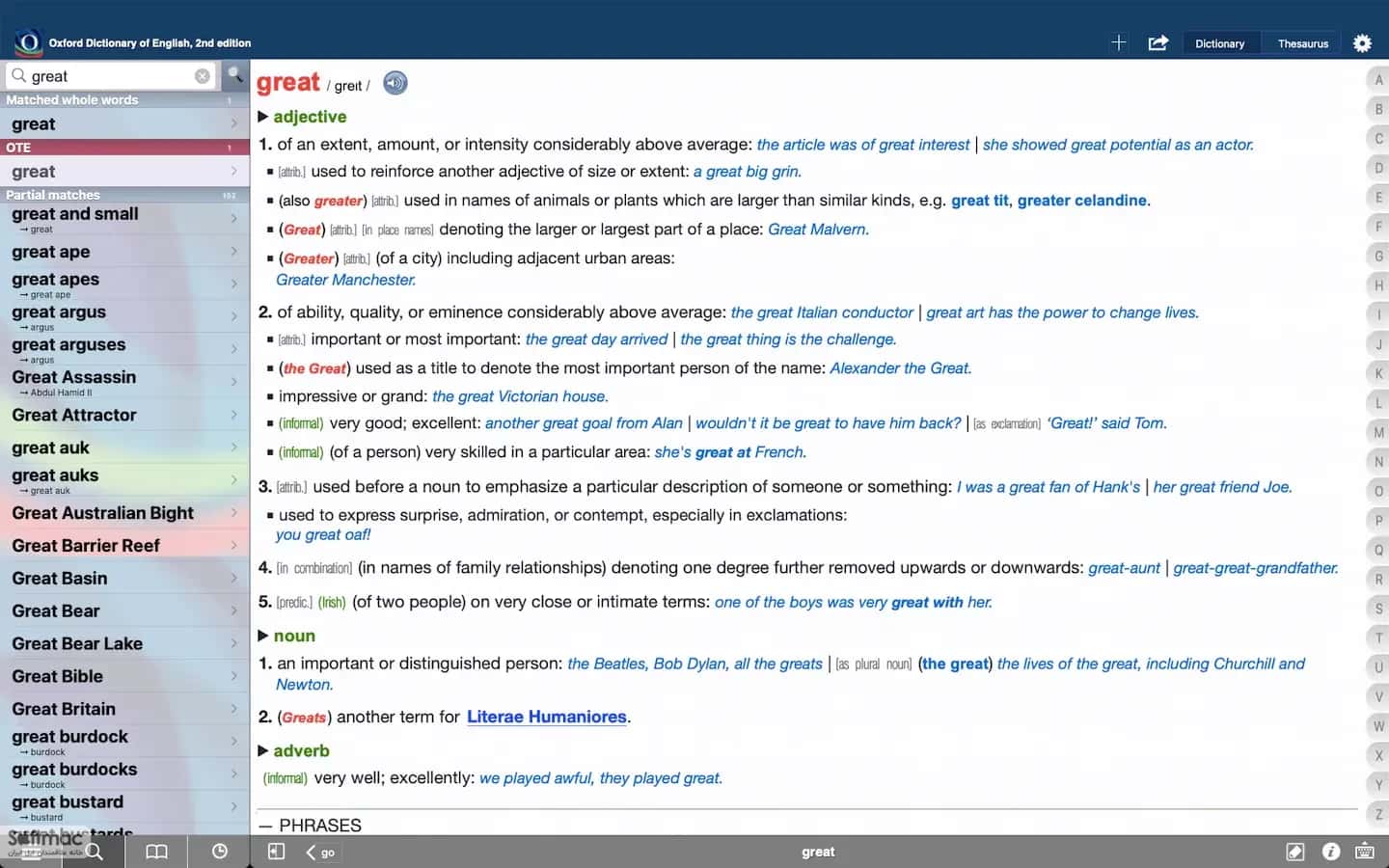
Task: Open the Great Bear entry
Action: pyautogui.click(x=124, y=611)
